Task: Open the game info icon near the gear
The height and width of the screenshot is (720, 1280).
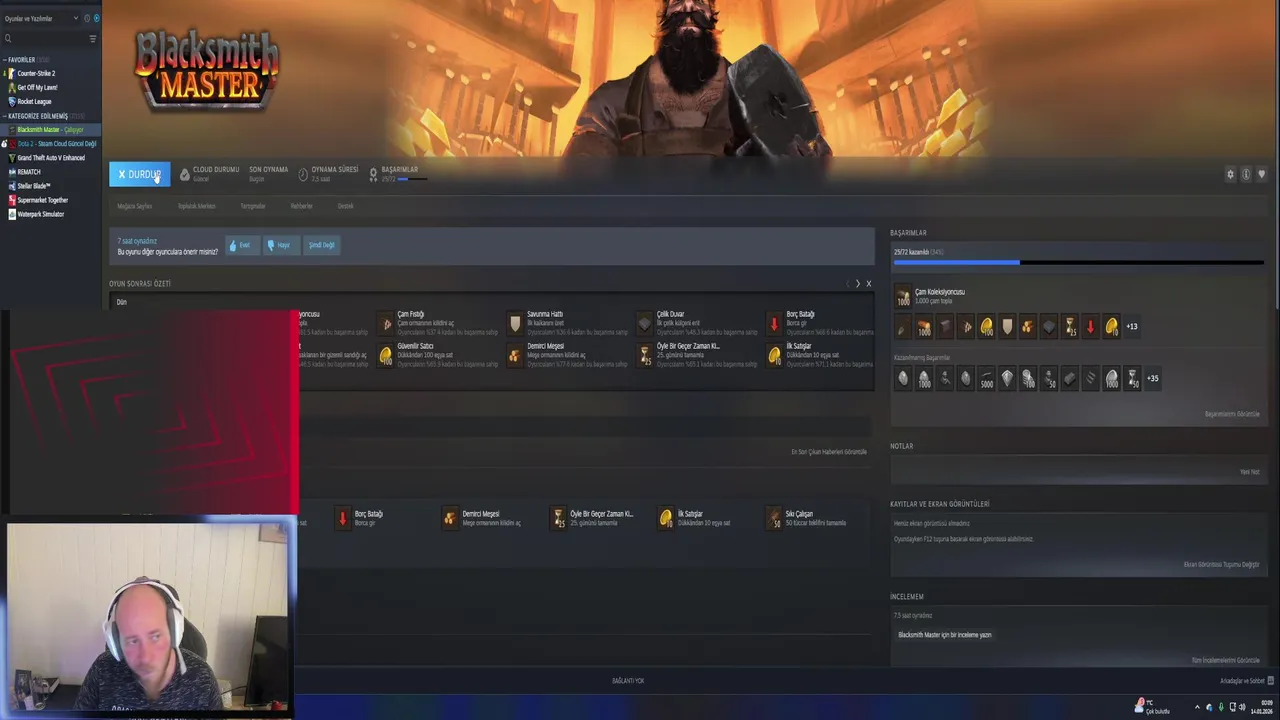Action: tap(1246, 174)
